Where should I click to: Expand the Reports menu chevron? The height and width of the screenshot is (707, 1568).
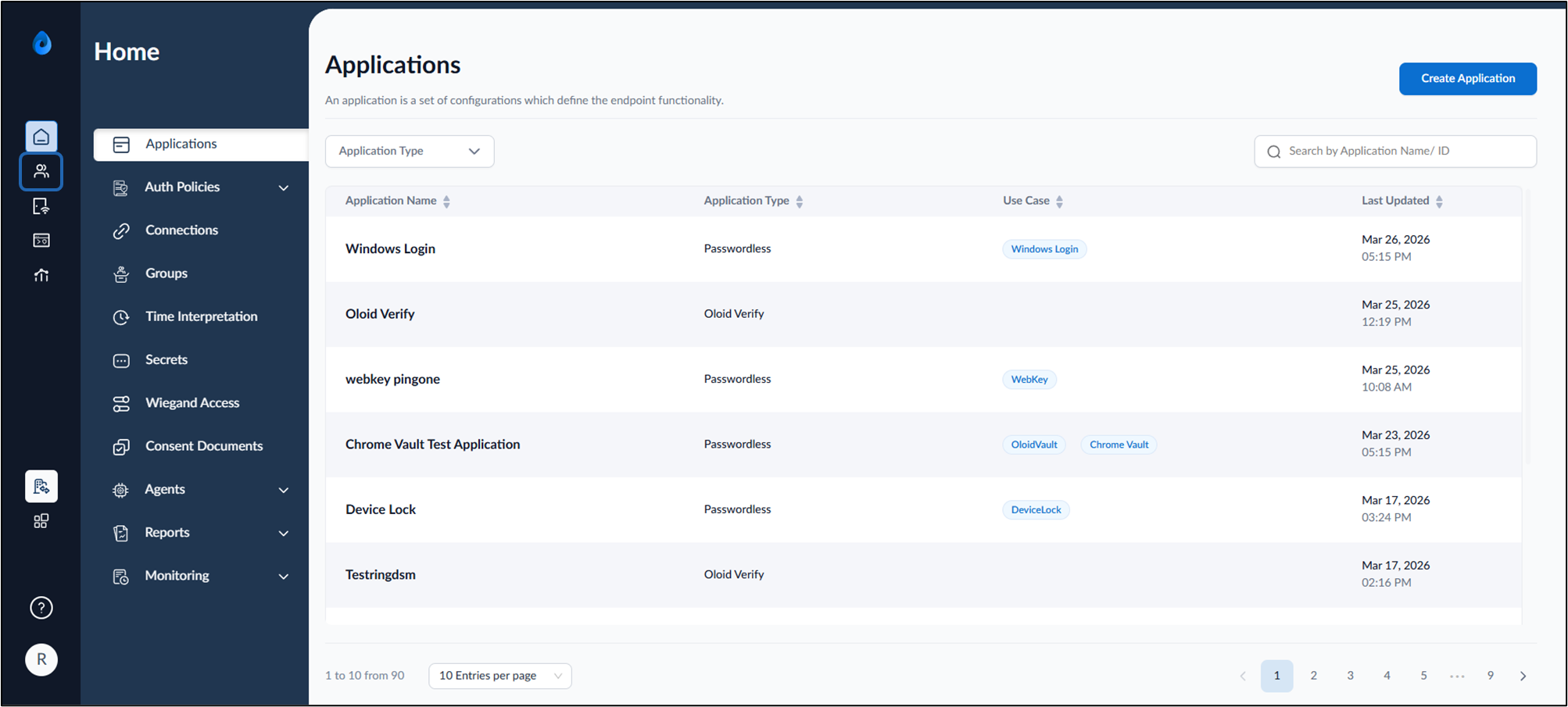(284, 533)
